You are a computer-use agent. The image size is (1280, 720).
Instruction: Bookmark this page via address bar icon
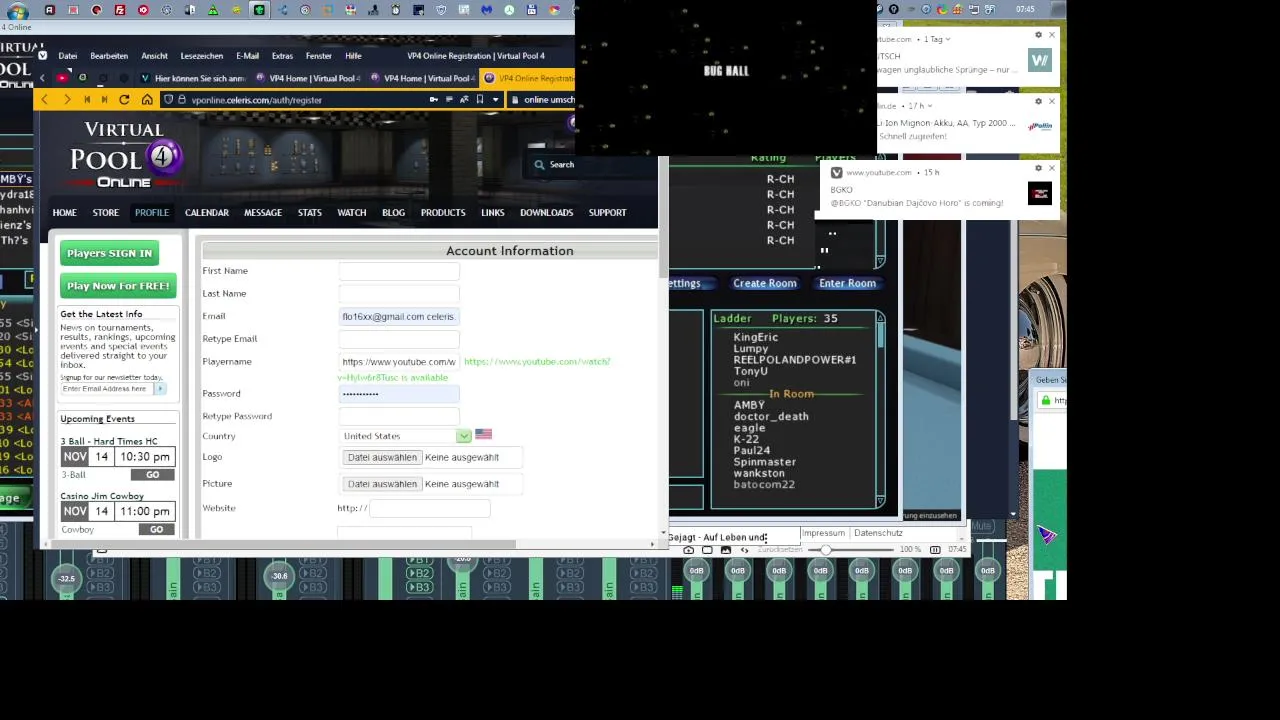[480, 100]
